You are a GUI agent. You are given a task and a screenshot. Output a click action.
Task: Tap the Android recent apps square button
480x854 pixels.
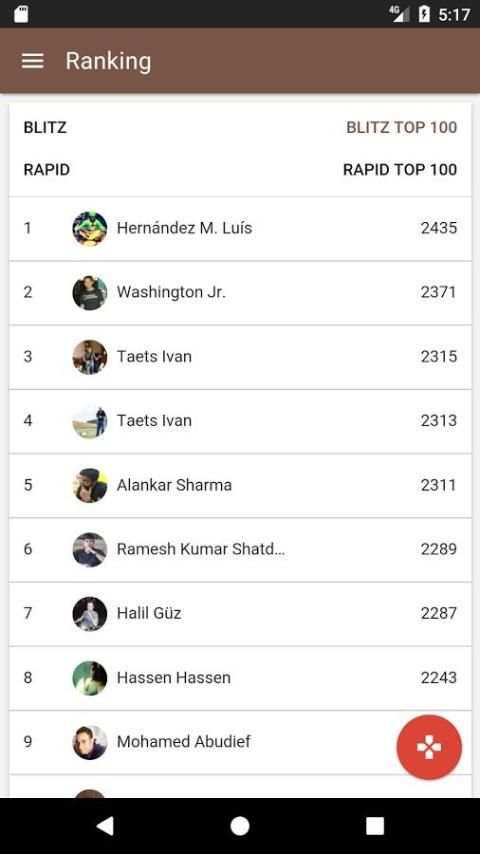[x=375, y=826]
